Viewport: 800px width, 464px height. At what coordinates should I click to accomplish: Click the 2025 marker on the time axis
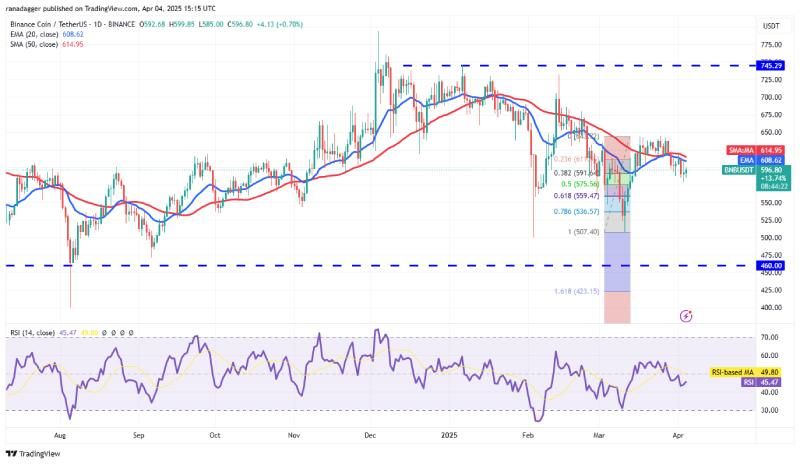tap(449, 435)
